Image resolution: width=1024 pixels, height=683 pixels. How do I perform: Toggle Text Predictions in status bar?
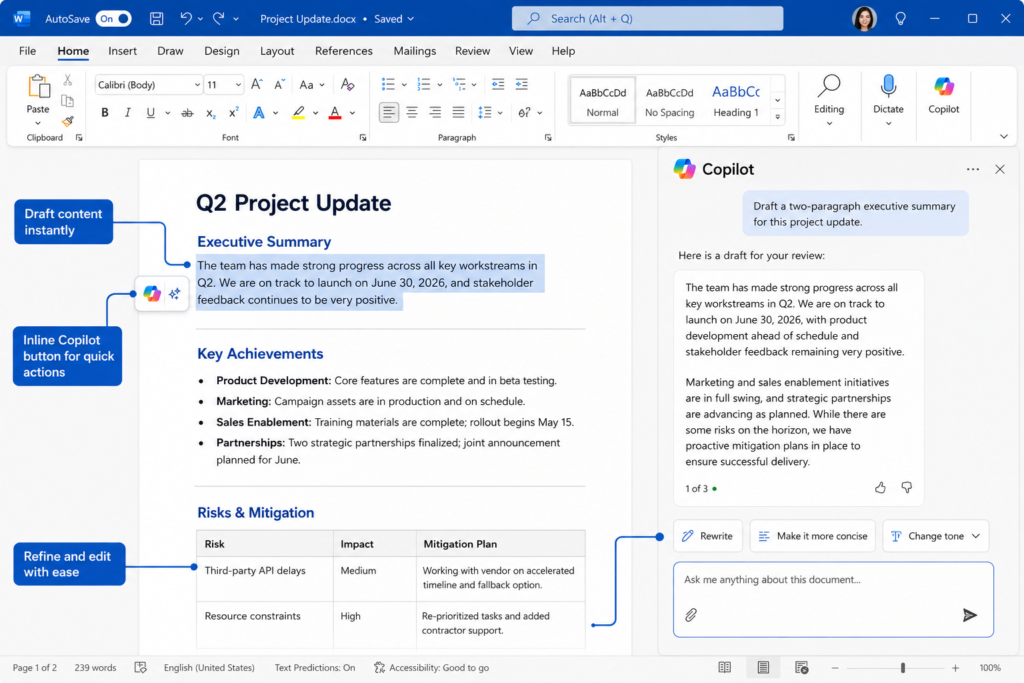click(x=315, y=667)
